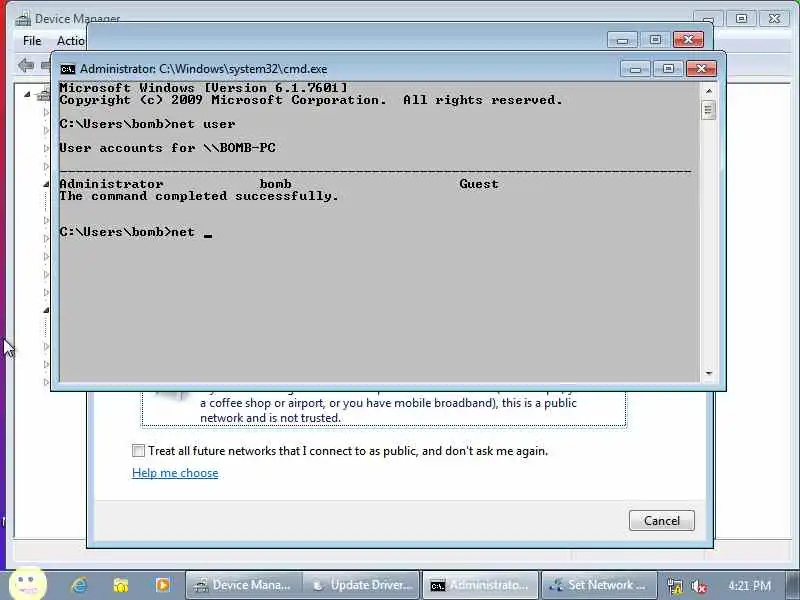This screenshot has height=600, width=800.
Task: Close the cmd.exe window
Action: pos(701,69)
